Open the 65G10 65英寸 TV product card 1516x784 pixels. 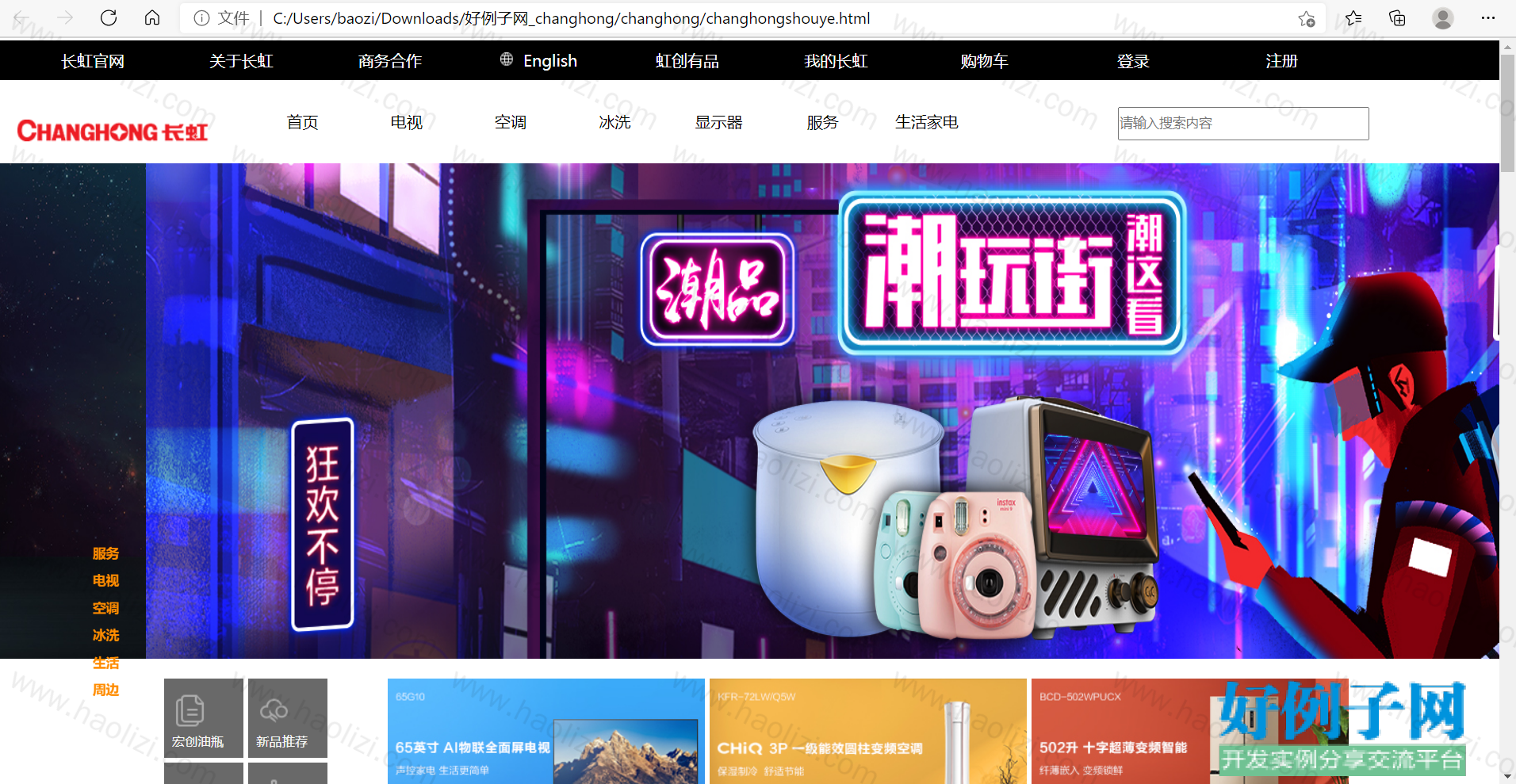546,731
